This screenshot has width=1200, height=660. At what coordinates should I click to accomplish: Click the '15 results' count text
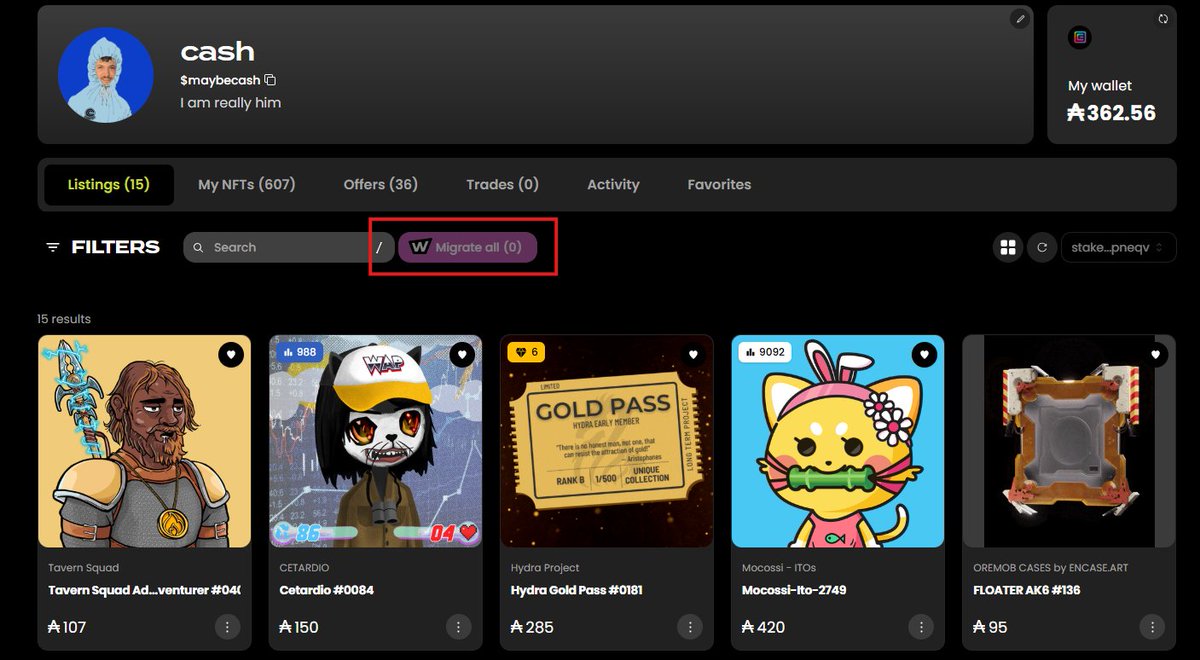pyautogui.click(x=64, y=319)
